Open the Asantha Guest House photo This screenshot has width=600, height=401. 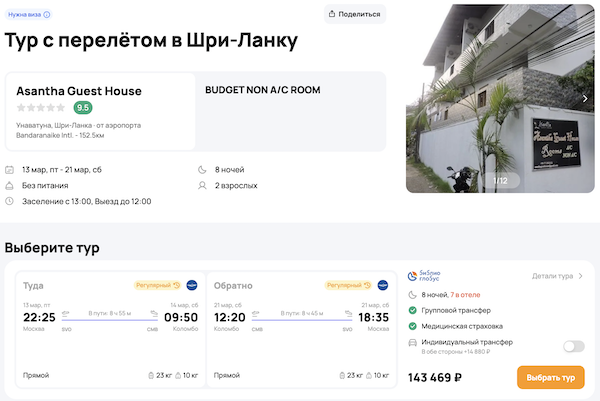coord(500,100)
